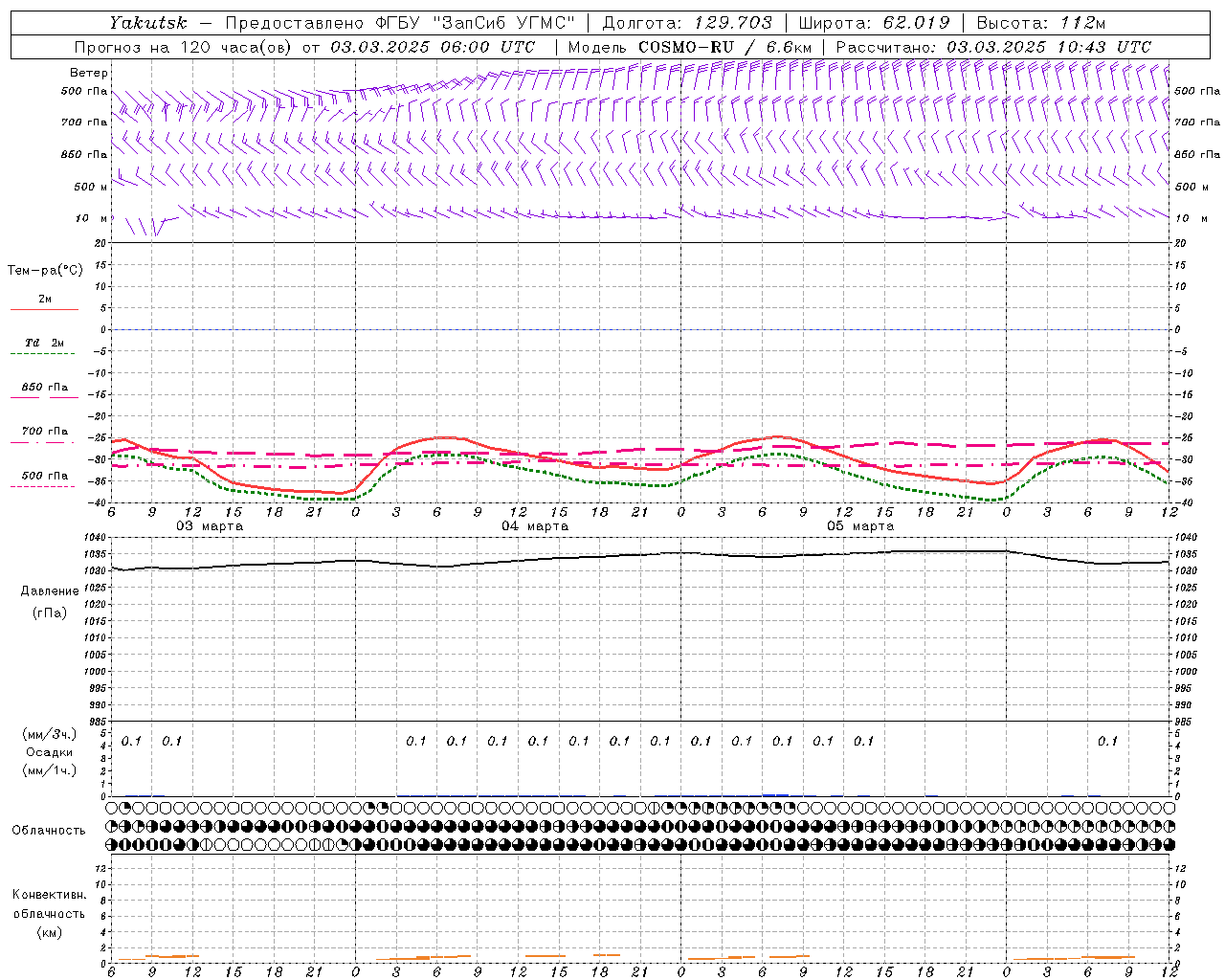The image size is (1225, 980).
Task: Click the '10 м' wind level label on the right
Action: pos(1190,218)
